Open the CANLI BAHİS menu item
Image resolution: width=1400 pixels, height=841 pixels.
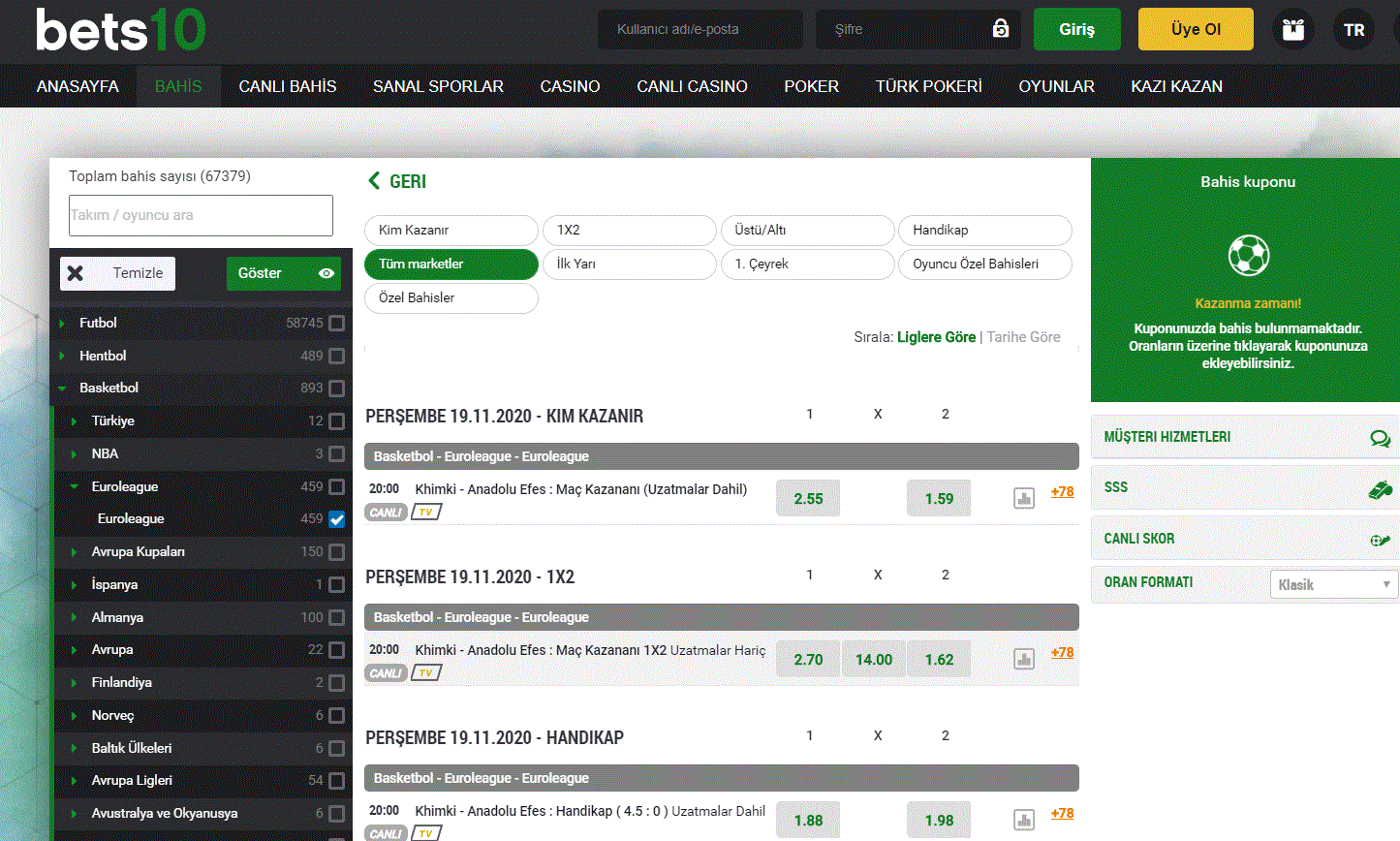pyautogui.click(x=288, y=86)
